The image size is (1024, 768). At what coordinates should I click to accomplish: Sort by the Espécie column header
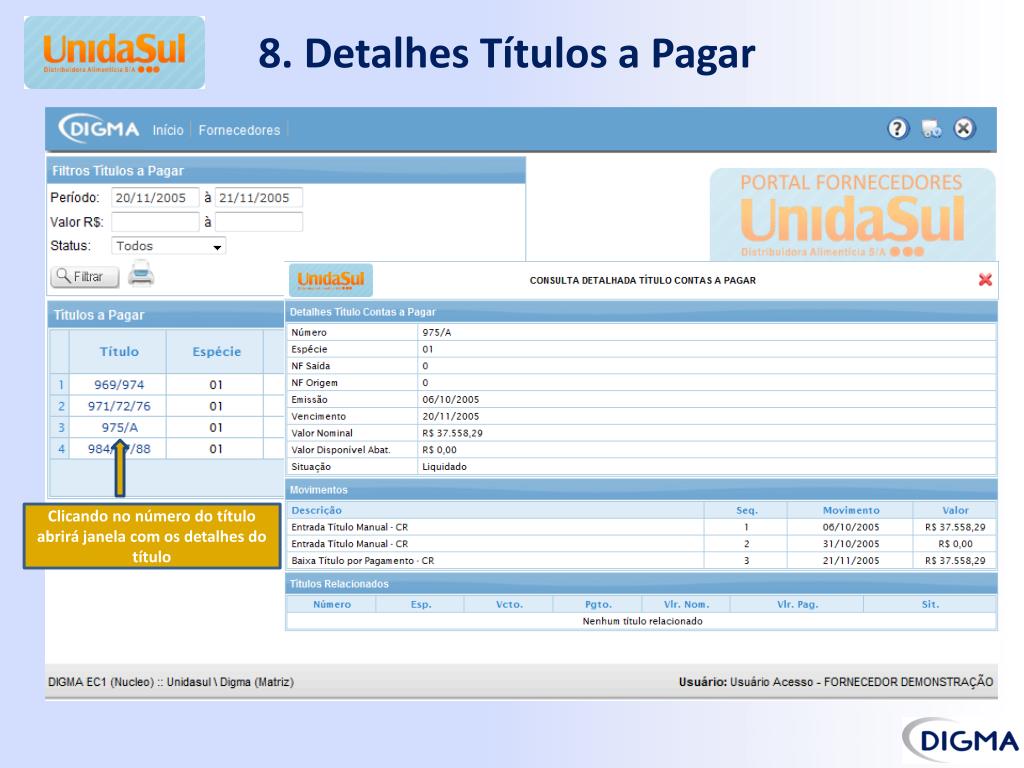(x=216, y=351)
